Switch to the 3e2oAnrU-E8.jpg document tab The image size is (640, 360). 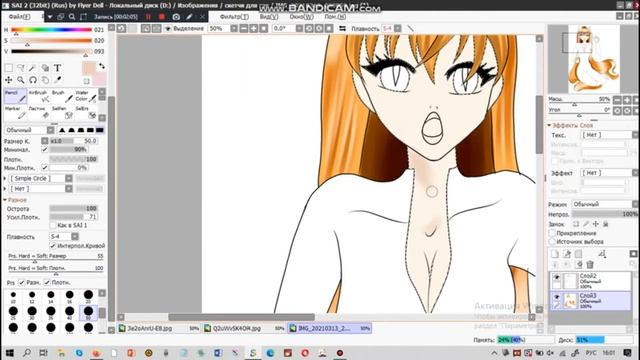click(159, 328)
